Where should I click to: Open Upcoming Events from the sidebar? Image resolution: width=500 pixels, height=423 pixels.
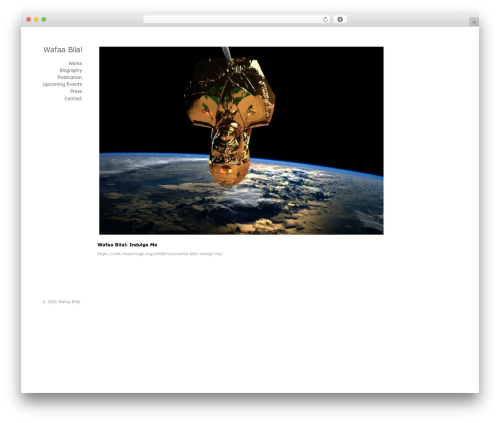coord(62,84)
